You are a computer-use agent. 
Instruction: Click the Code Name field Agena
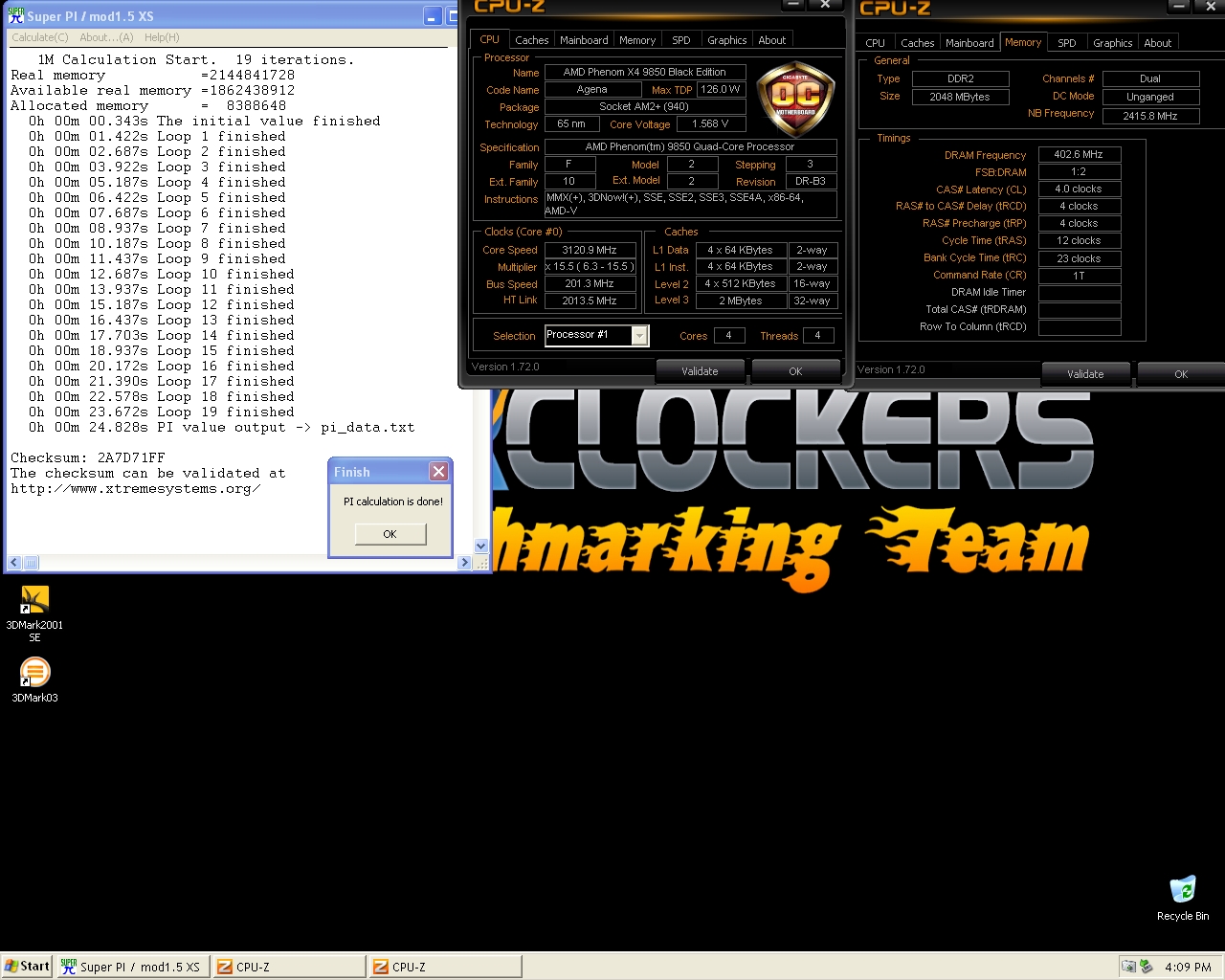(x=591, y=89)
